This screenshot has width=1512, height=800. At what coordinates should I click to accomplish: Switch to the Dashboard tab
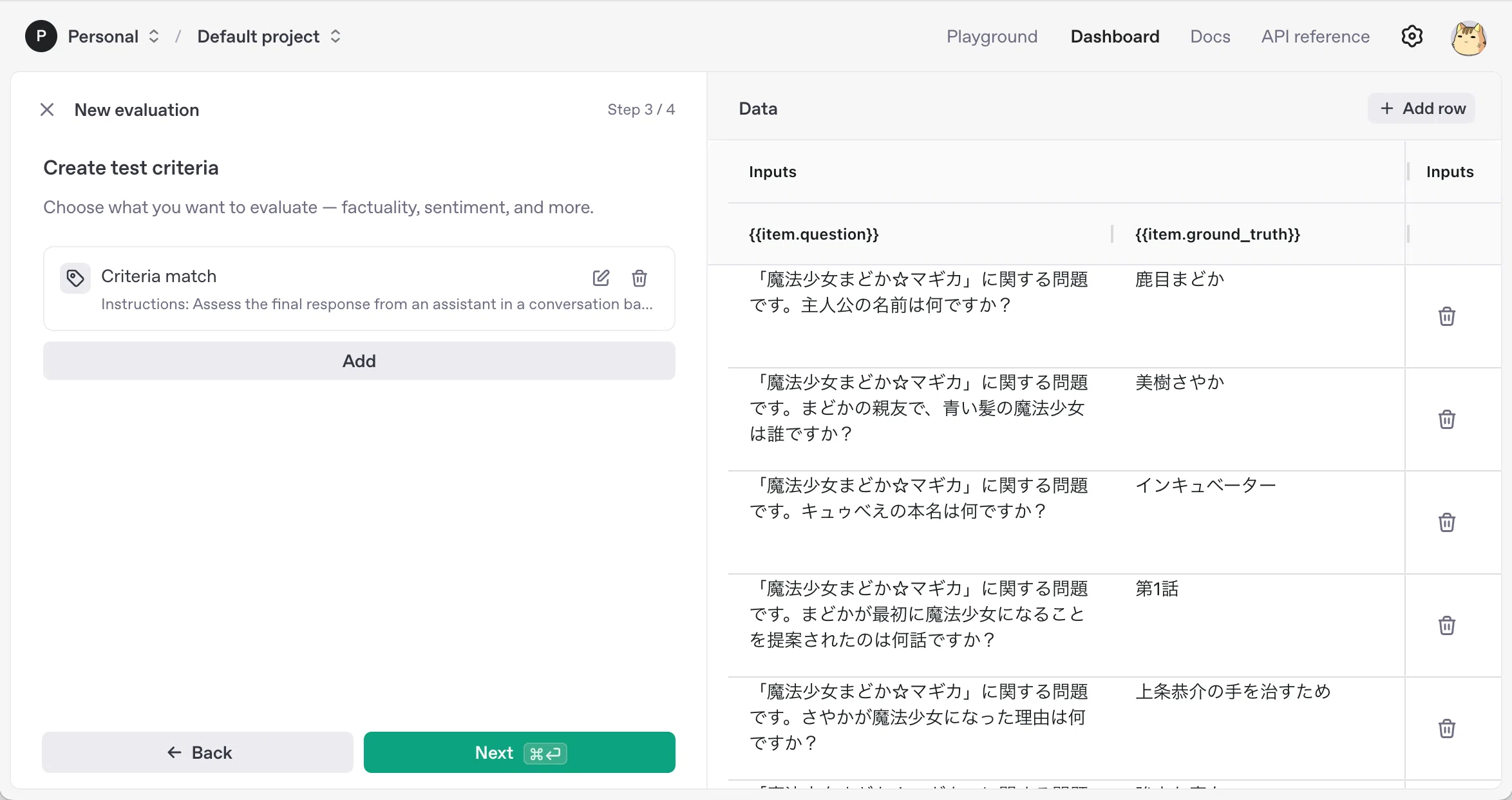[x=1115, y=37]
